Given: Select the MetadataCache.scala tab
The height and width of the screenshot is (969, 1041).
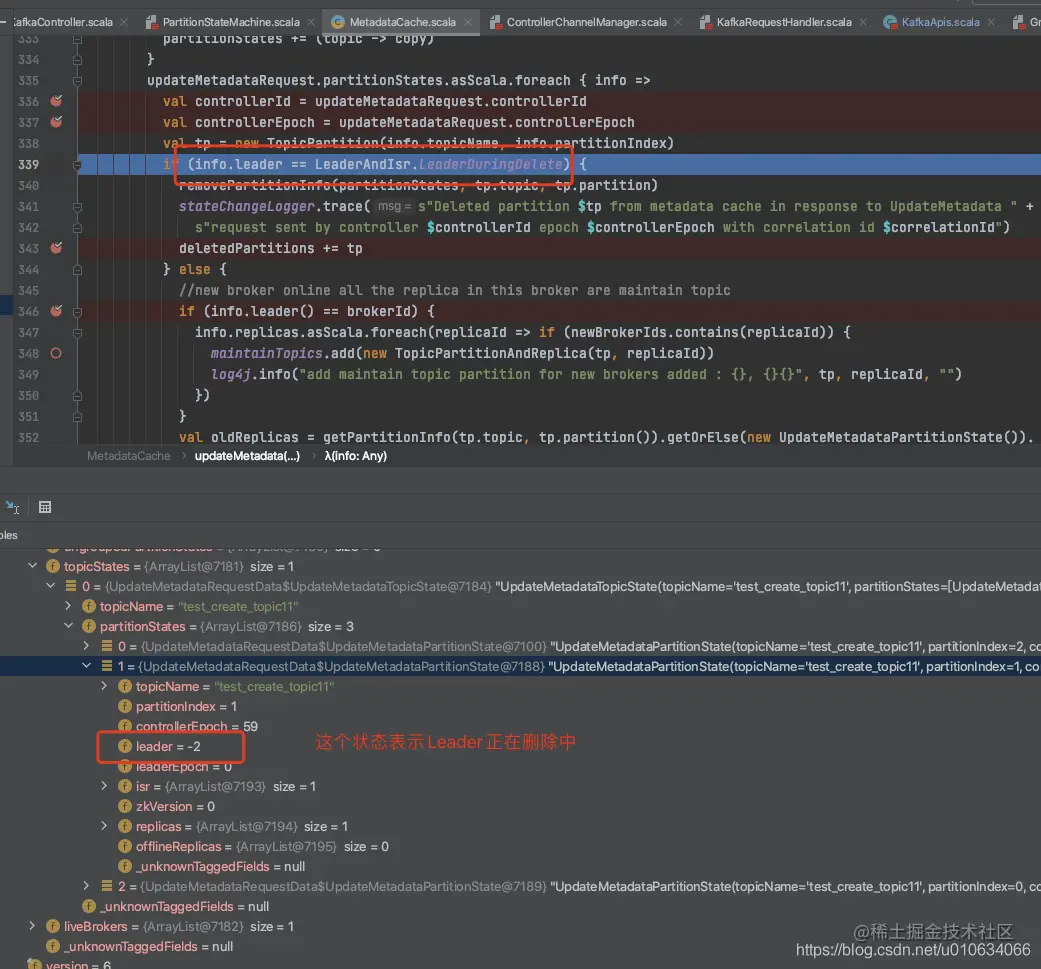Looking at the screenshot, I should (x=402, y=22).
